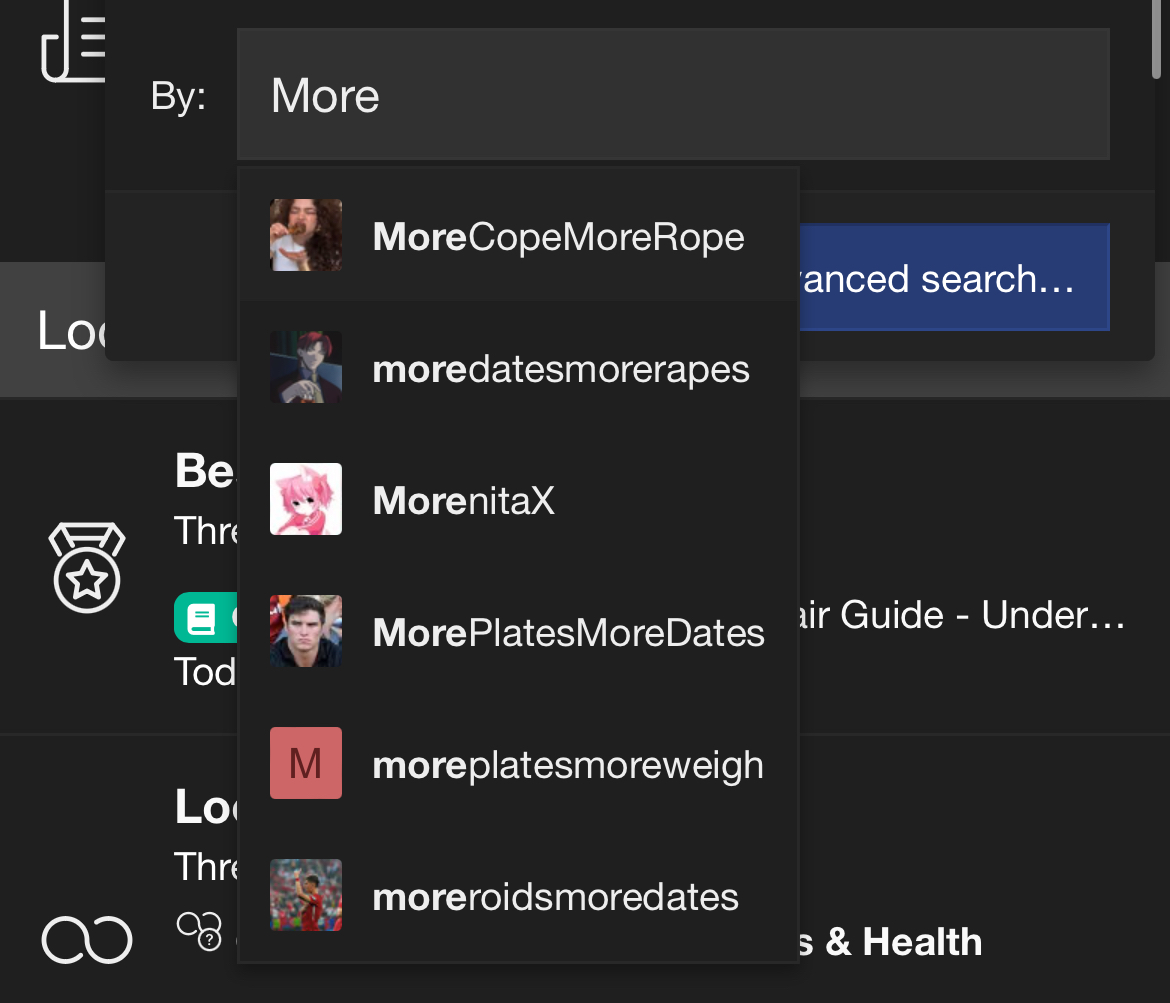Open the Hair Guide thread link
The image size is (1170, 1003).
tap(962, 615)
